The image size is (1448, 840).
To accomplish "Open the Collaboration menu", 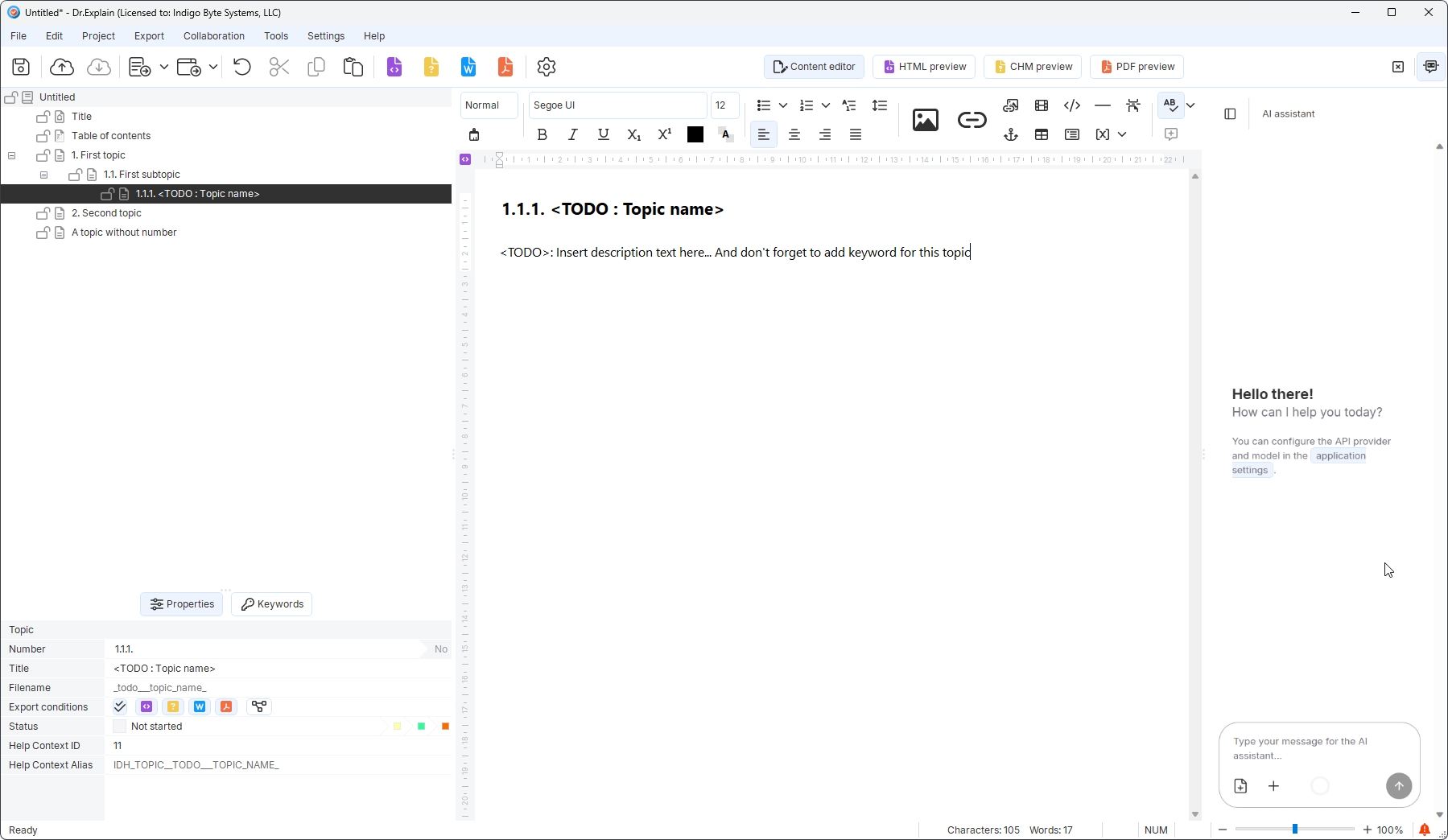I will (x=214, y=36).
